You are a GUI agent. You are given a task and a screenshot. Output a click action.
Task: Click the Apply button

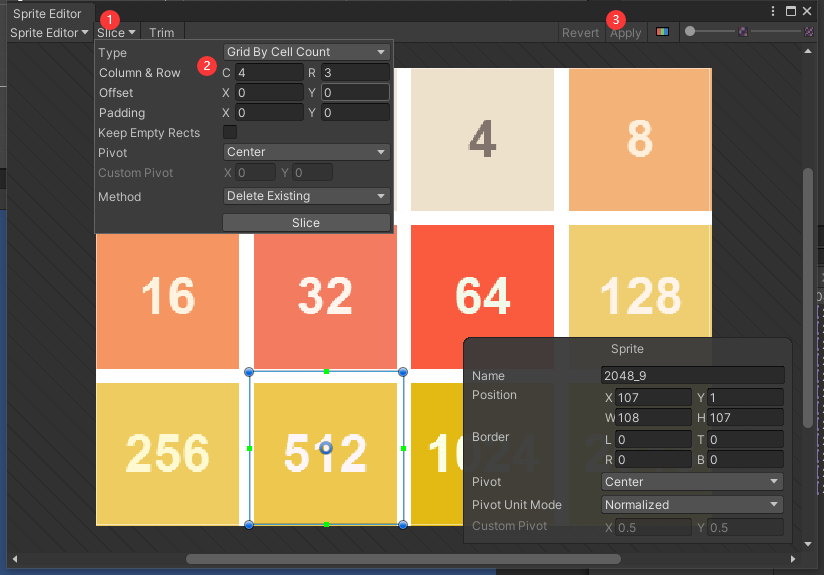625,33
